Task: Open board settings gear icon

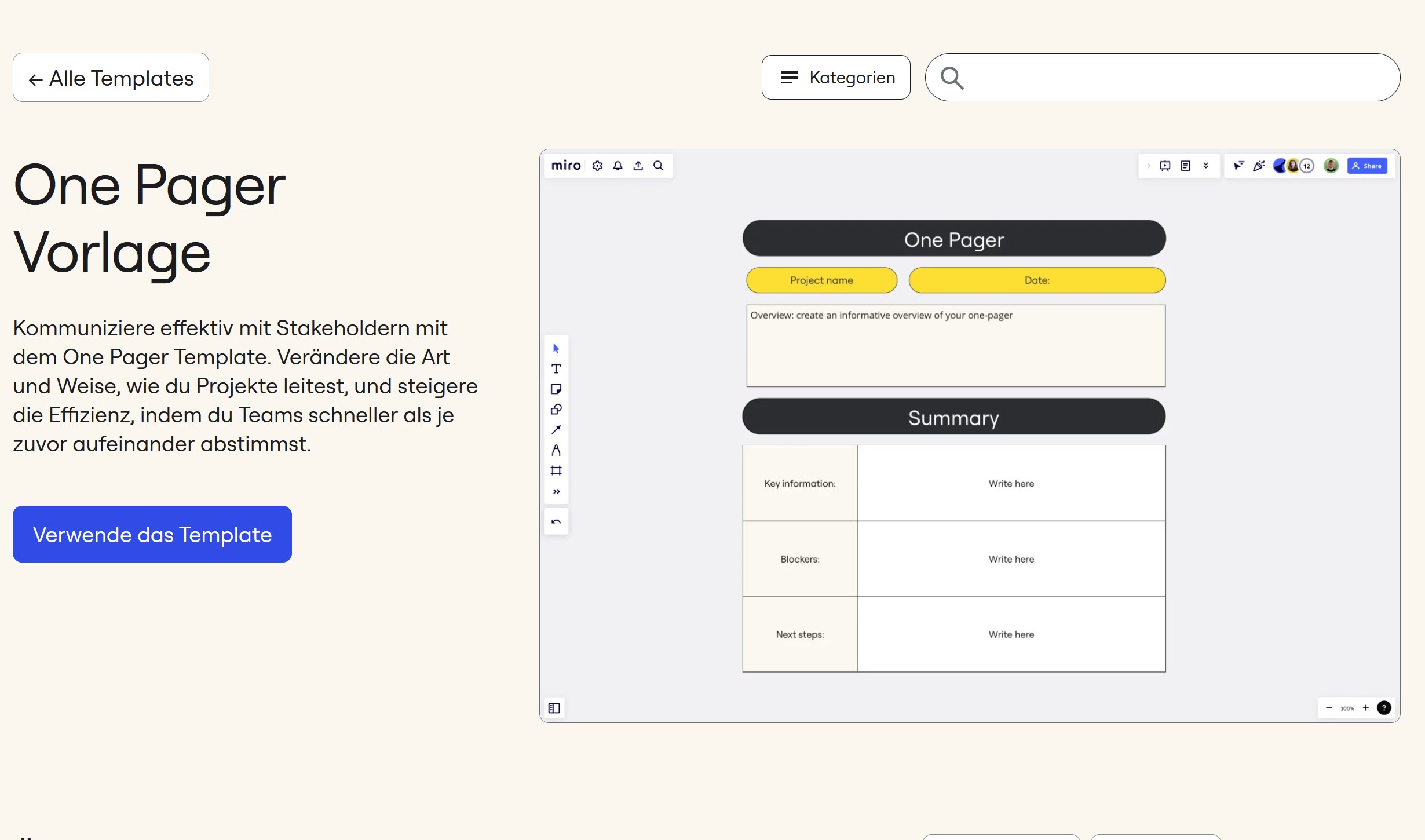Action: (x=598, y=166)
